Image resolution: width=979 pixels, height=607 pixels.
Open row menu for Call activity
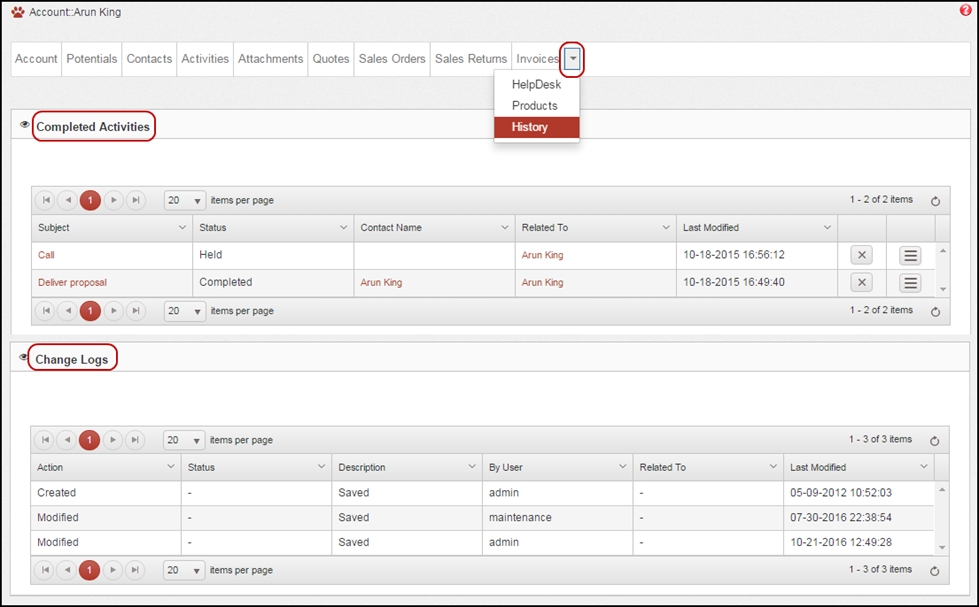coord(910,255)
